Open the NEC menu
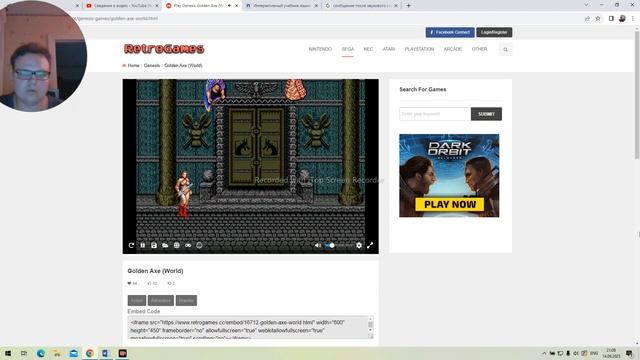Viewport: 640px width, 360px height. 368,49
